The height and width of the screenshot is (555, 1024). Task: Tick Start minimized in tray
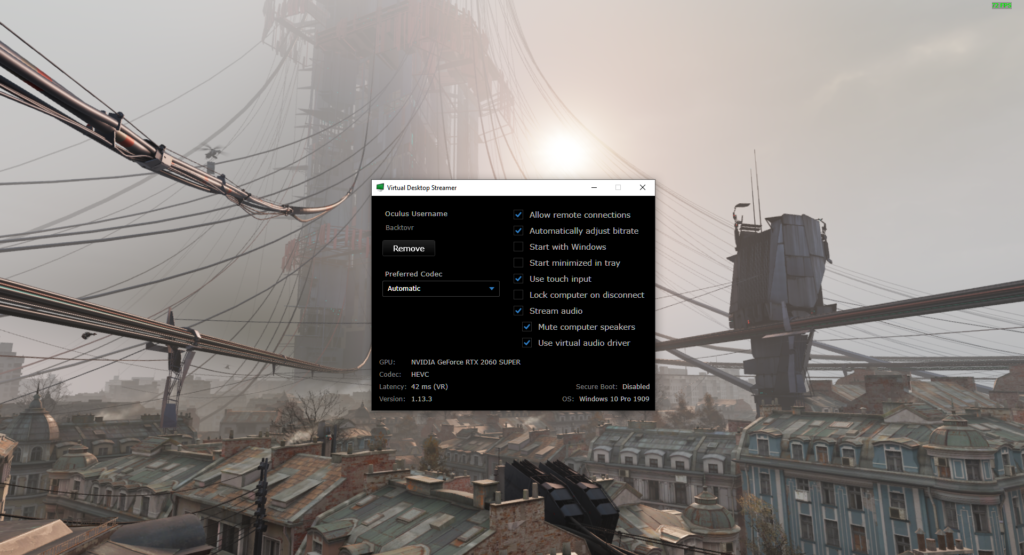pyautogui.click(x=518, y=263)
